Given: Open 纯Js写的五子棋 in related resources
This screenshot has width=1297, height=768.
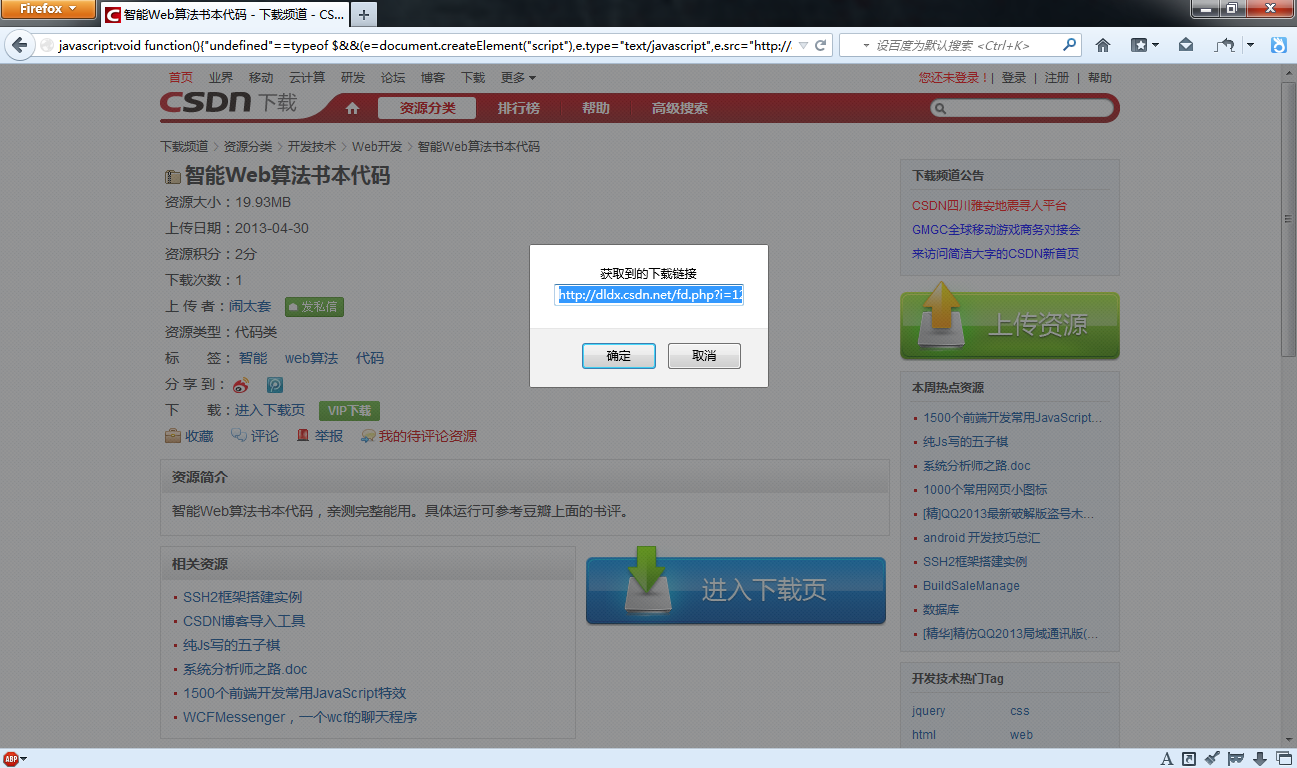Looking at the screenshot, I should click(231, 645).
